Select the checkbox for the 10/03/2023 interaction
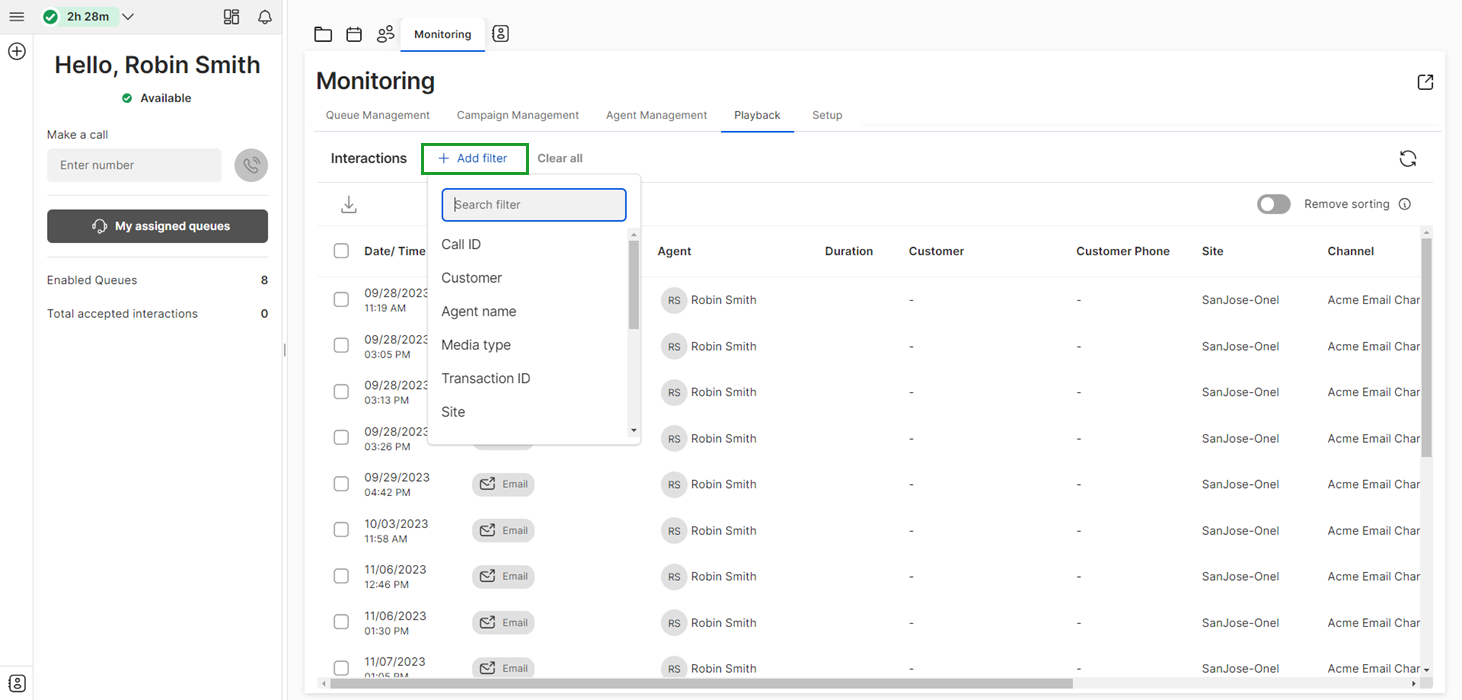This screenshot has width=1462, height=700. [341, 530]
